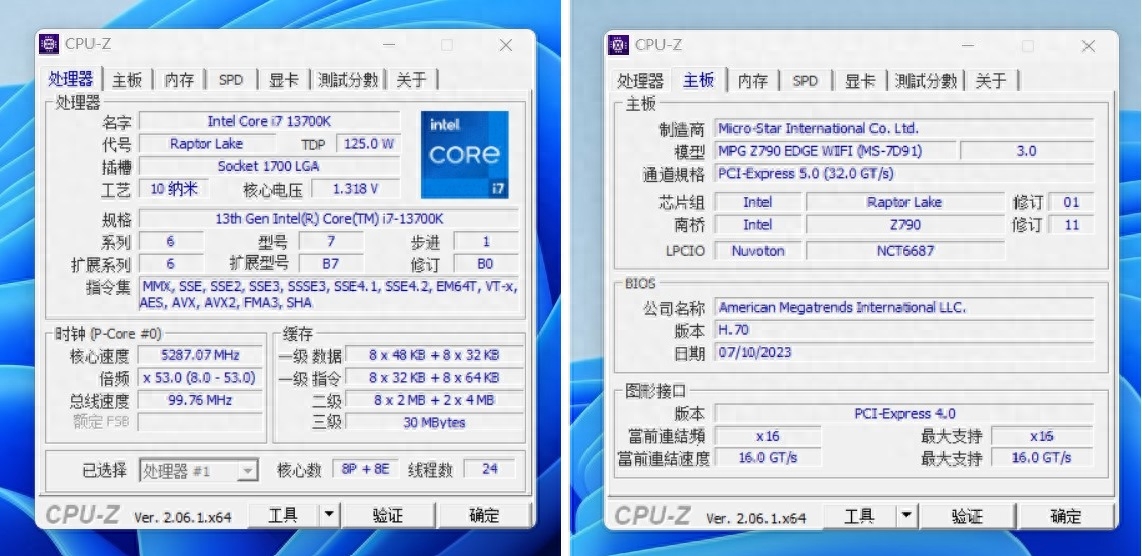Click the 8 x 32 KB + 8 x 64 KB cache
The height and width of the screenshot is (556, 1142).
coord(434,377)
